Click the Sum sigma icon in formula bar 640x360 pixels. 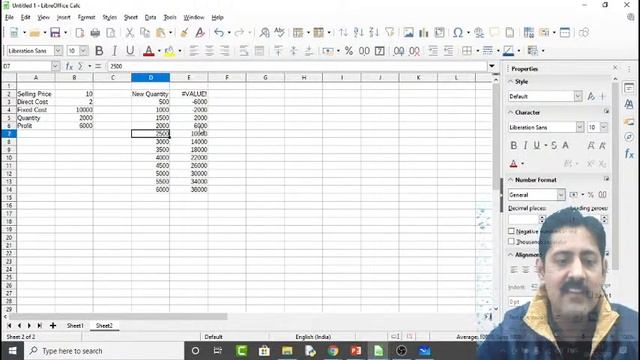click(80, 66)
